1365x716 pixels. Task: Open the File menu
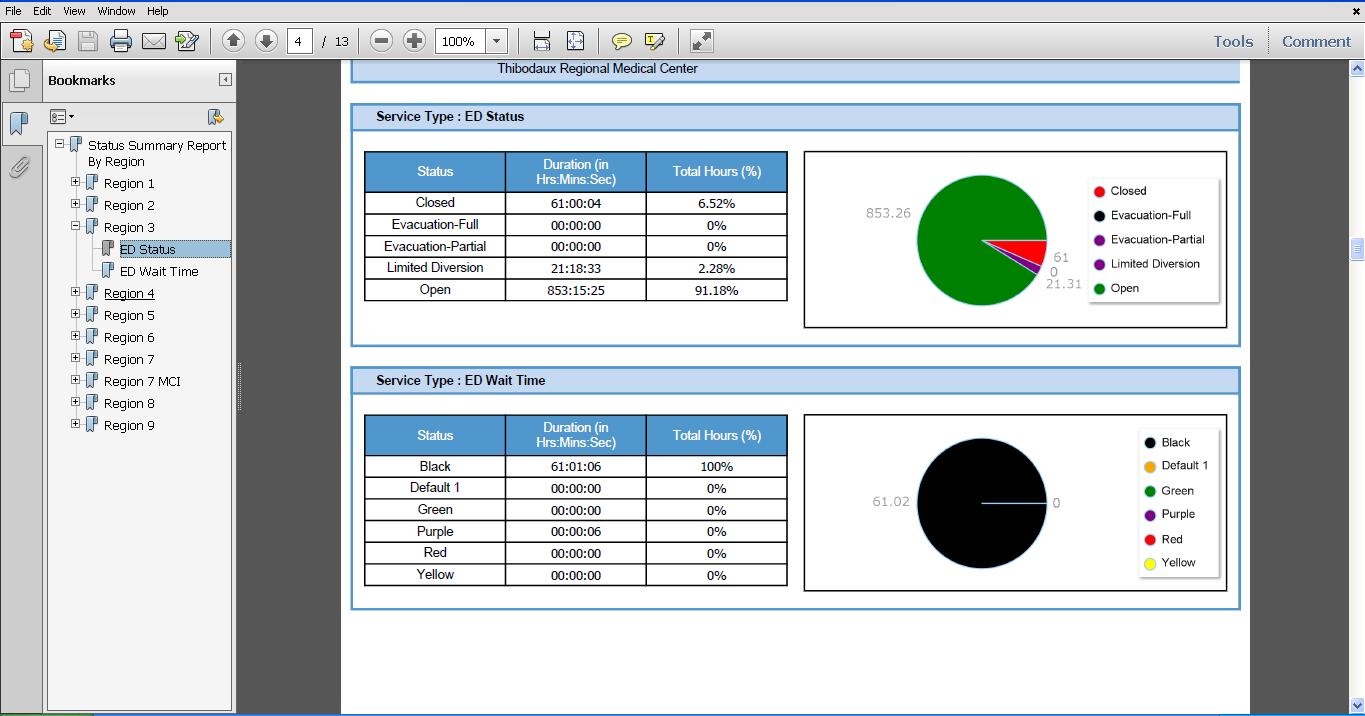coord(13,11)
